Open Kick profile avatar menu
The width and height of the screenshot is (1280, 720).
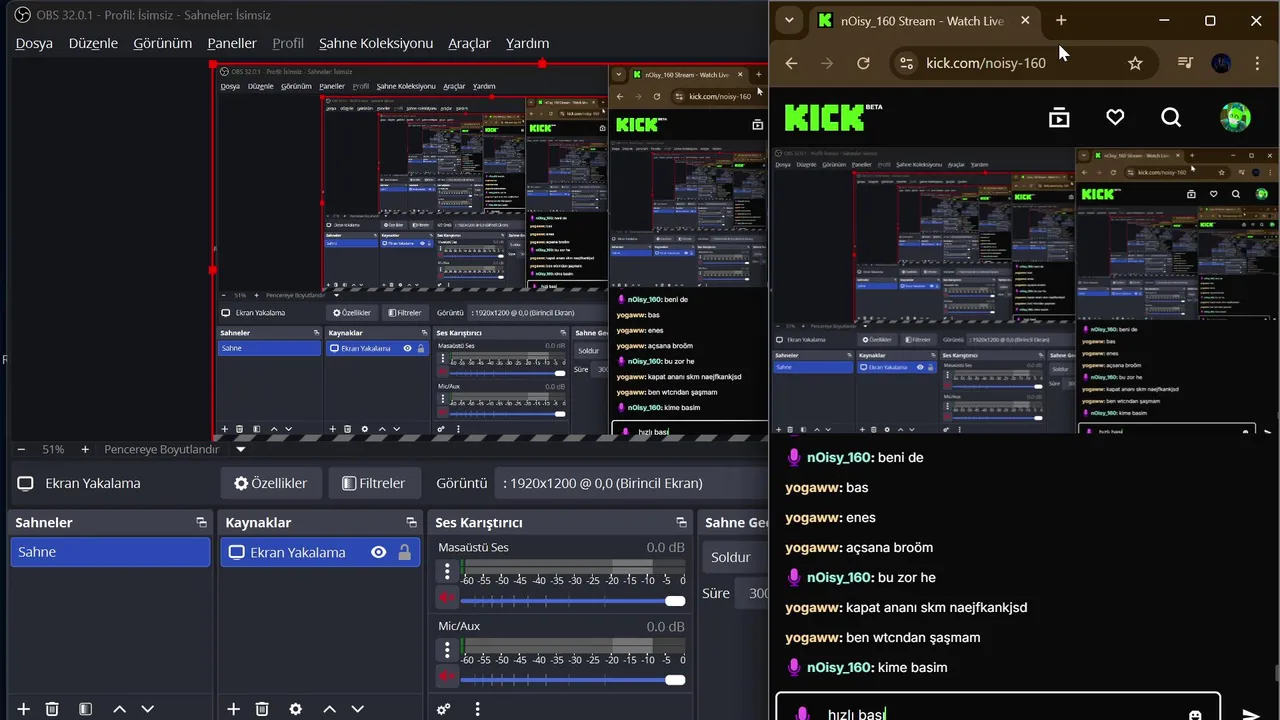point(1236,117)
